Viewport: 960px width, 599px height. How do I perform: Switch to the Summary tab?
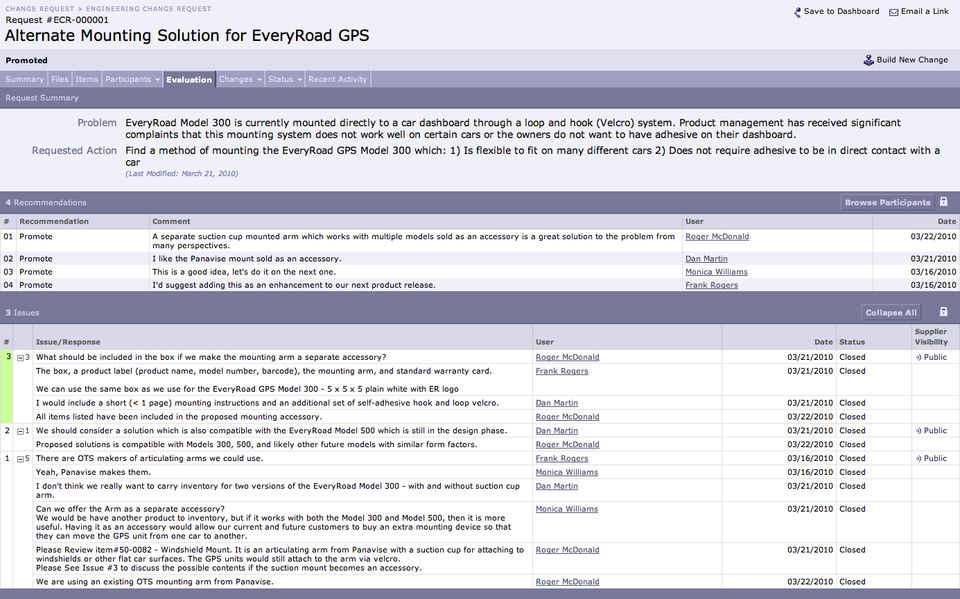click(24, 79)
